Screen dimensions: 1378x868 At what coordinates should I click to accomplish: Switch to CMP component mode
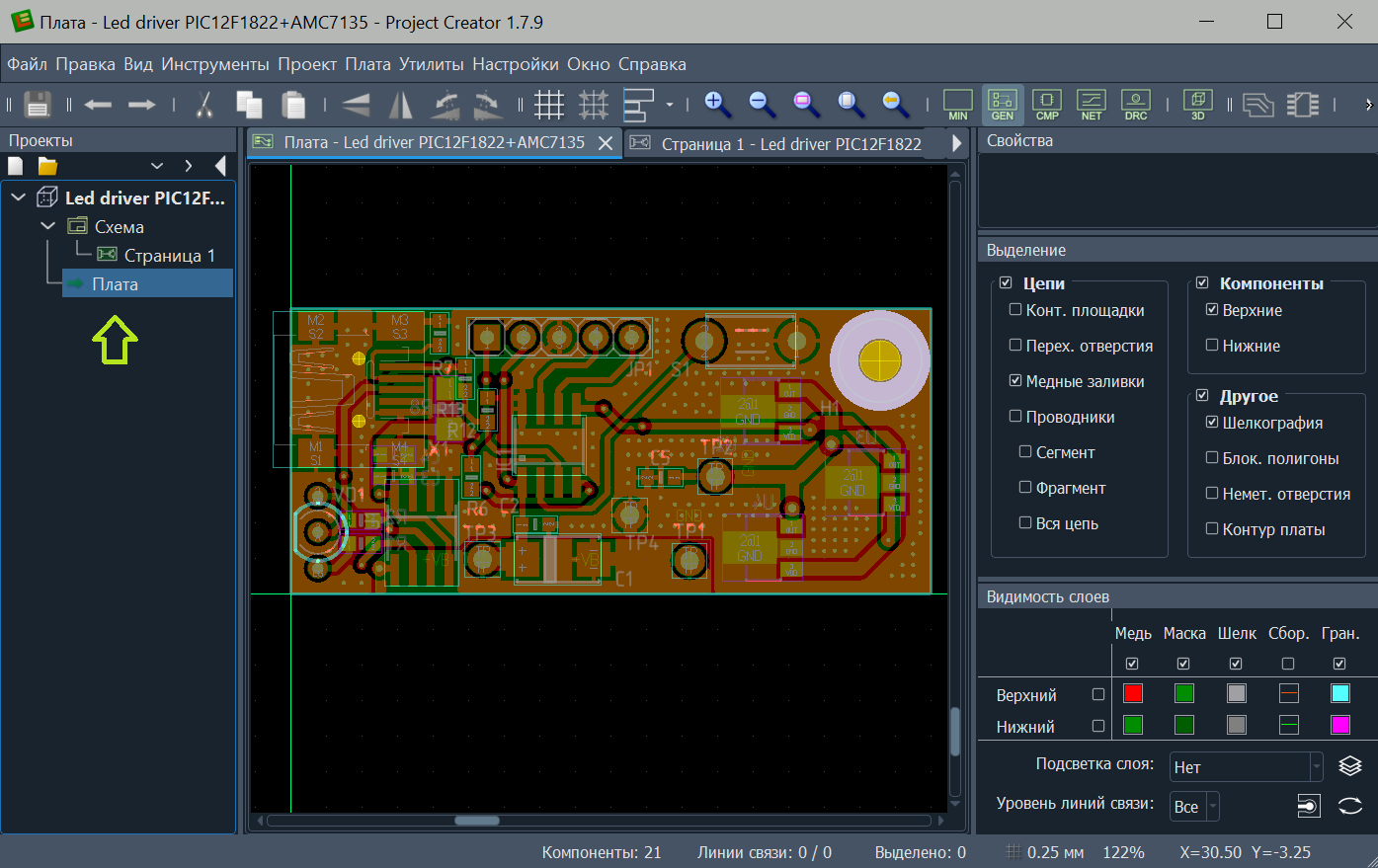[1047, 105]
